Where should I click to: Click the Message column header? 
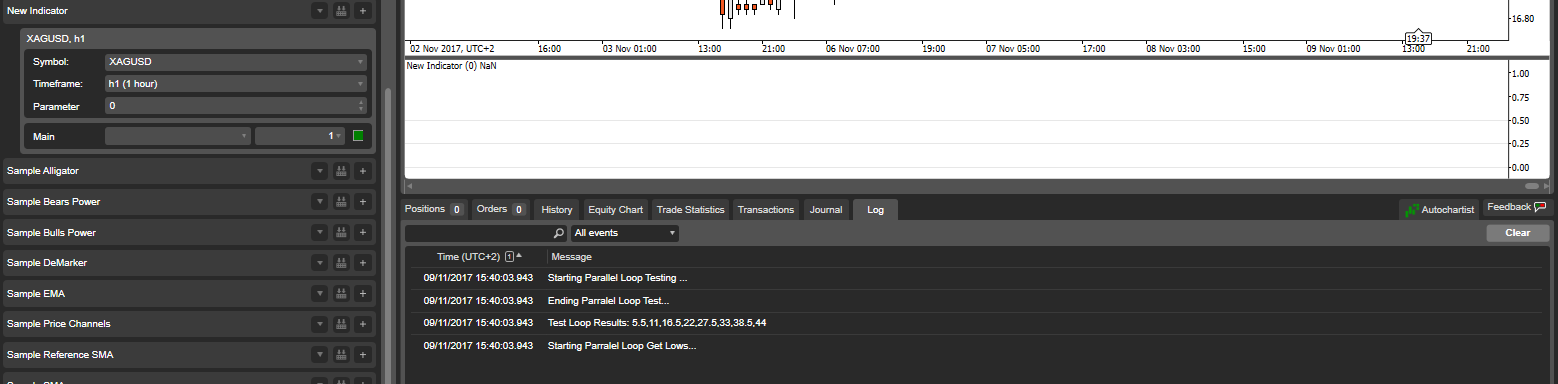572,257
